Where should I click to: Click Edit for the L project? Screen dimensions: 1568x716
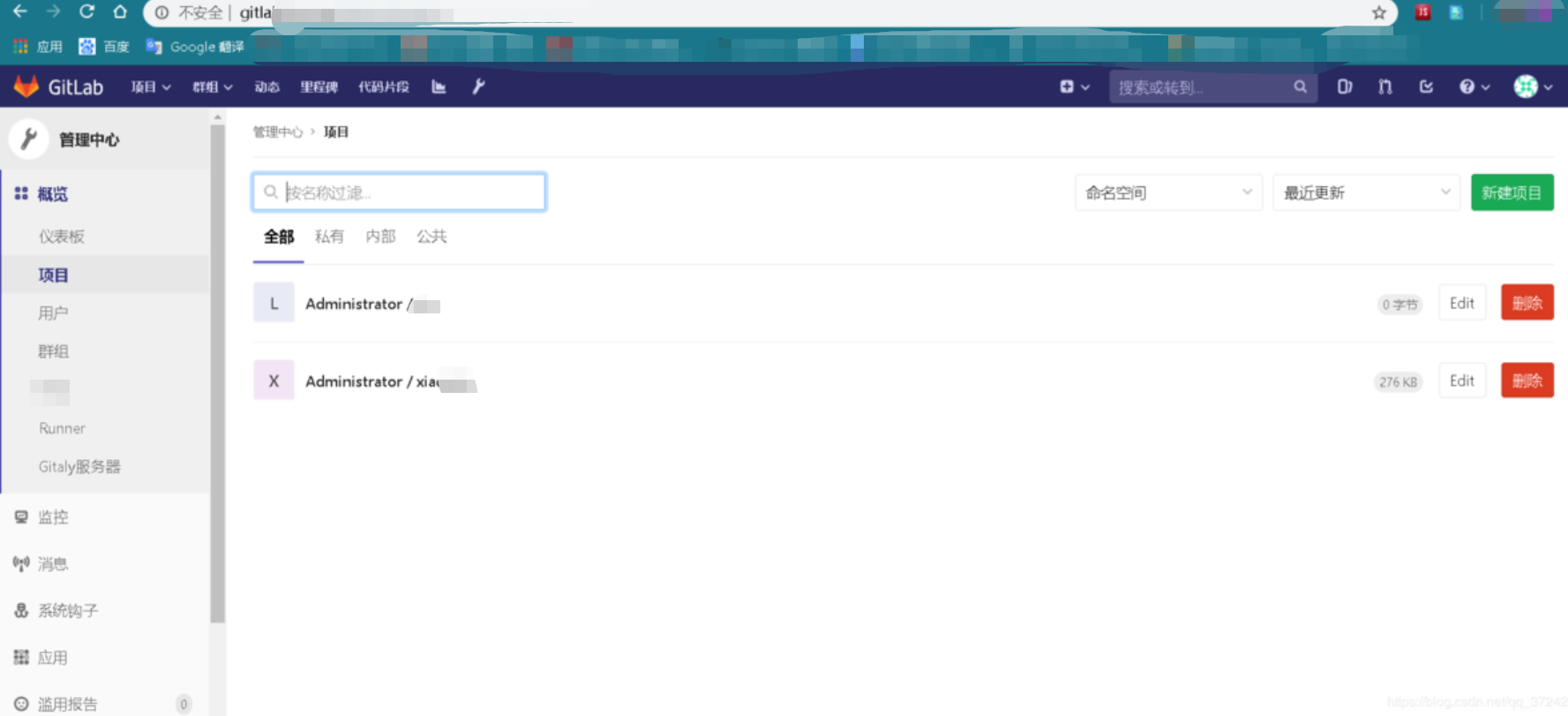[x=1462, y=303]
